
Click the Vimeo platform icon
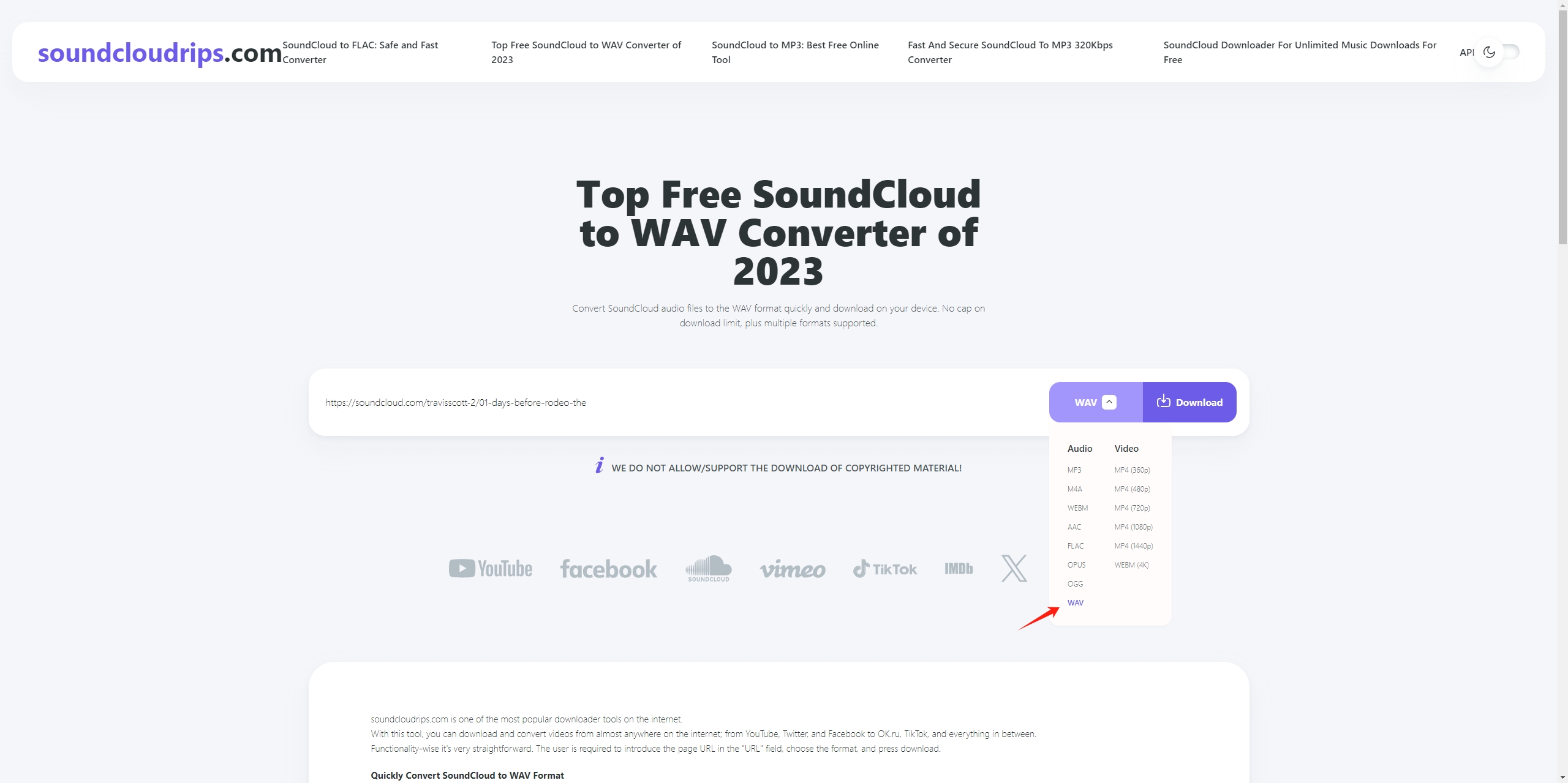coord(791,568)
